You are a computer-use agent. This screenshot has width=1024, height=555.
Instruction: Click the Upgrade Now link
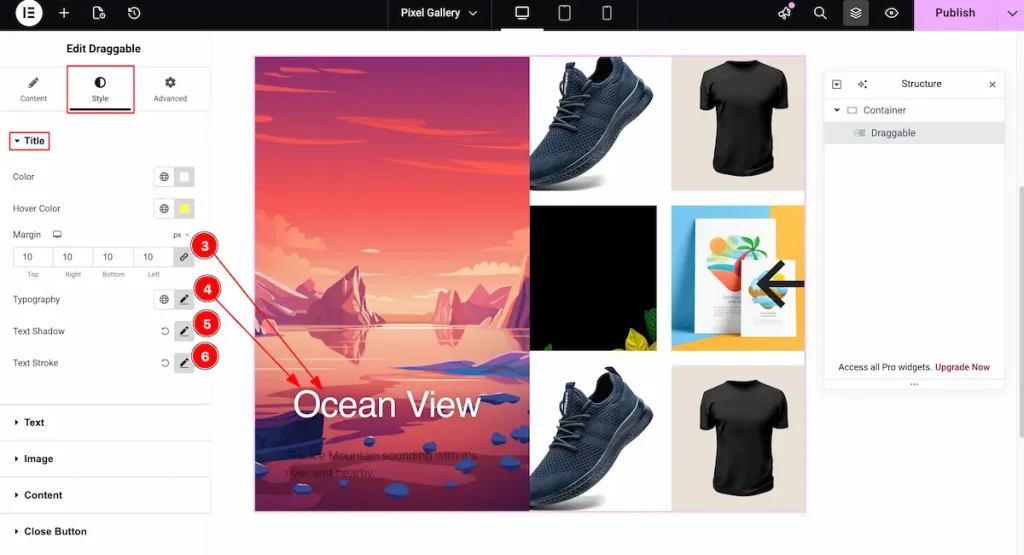coord(962,367)
